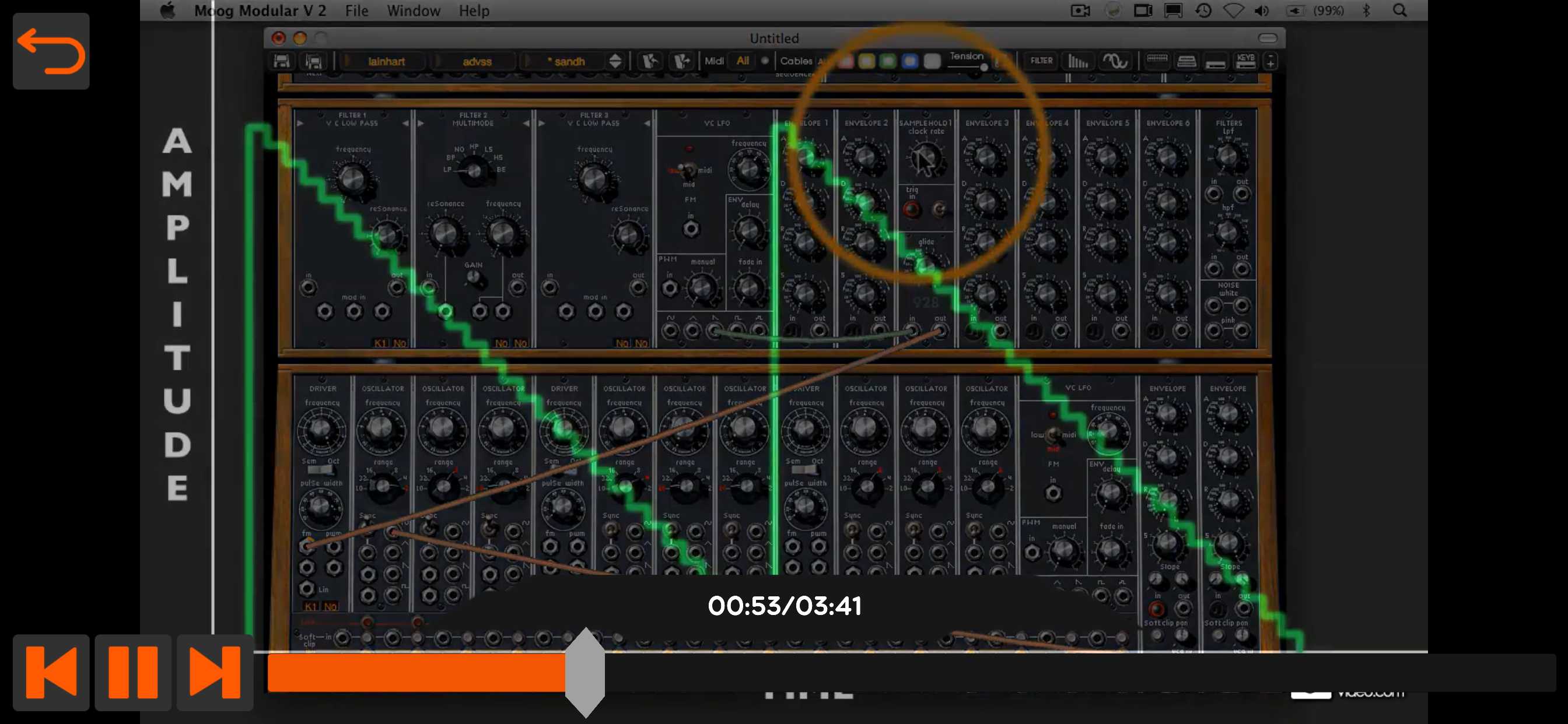Click the Bluetooth menu bar icon
This screenshot has width=1568, height=724.
tap(1367, 10)
